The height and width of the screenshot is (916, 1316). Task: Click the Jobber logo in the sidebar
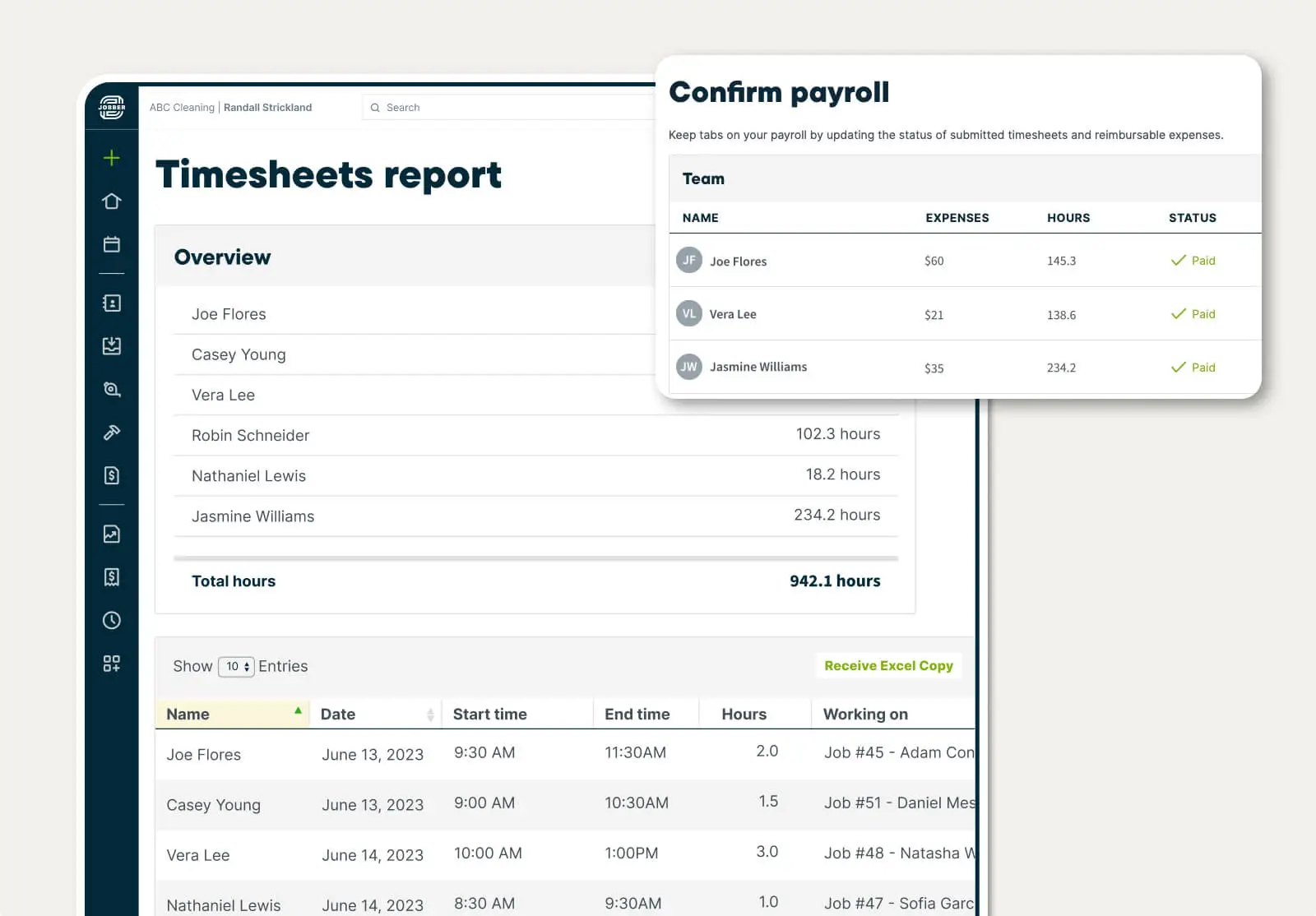coord(112,107)
